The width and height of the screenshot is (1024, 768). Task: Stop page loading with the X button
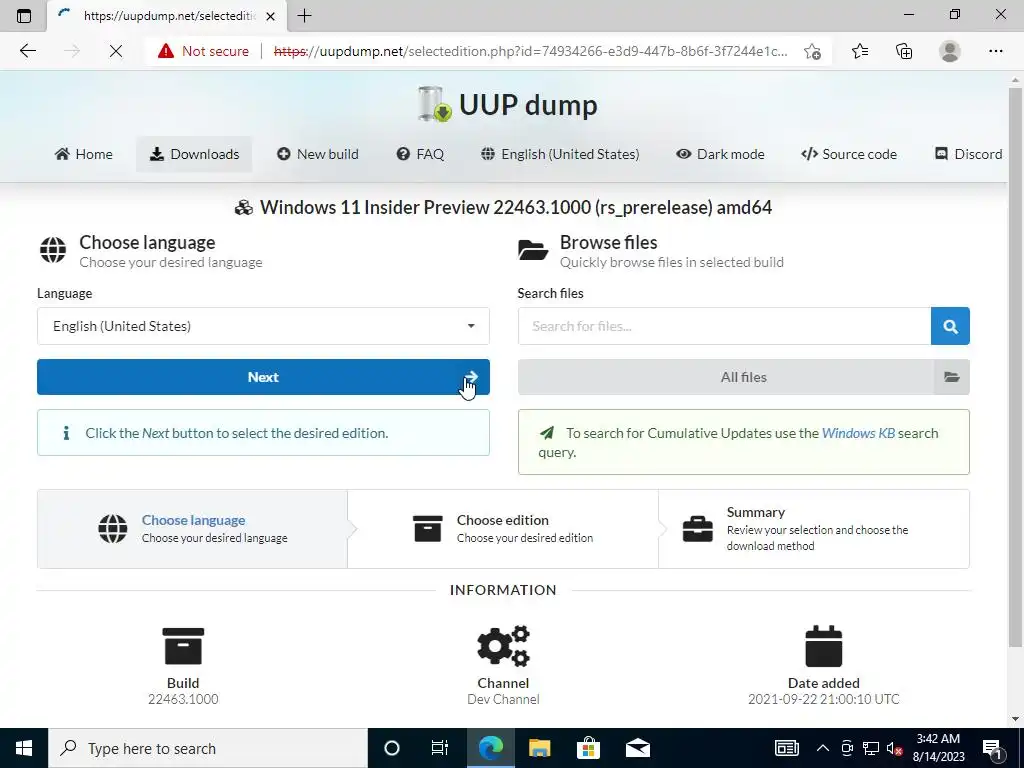coord(116,51)
